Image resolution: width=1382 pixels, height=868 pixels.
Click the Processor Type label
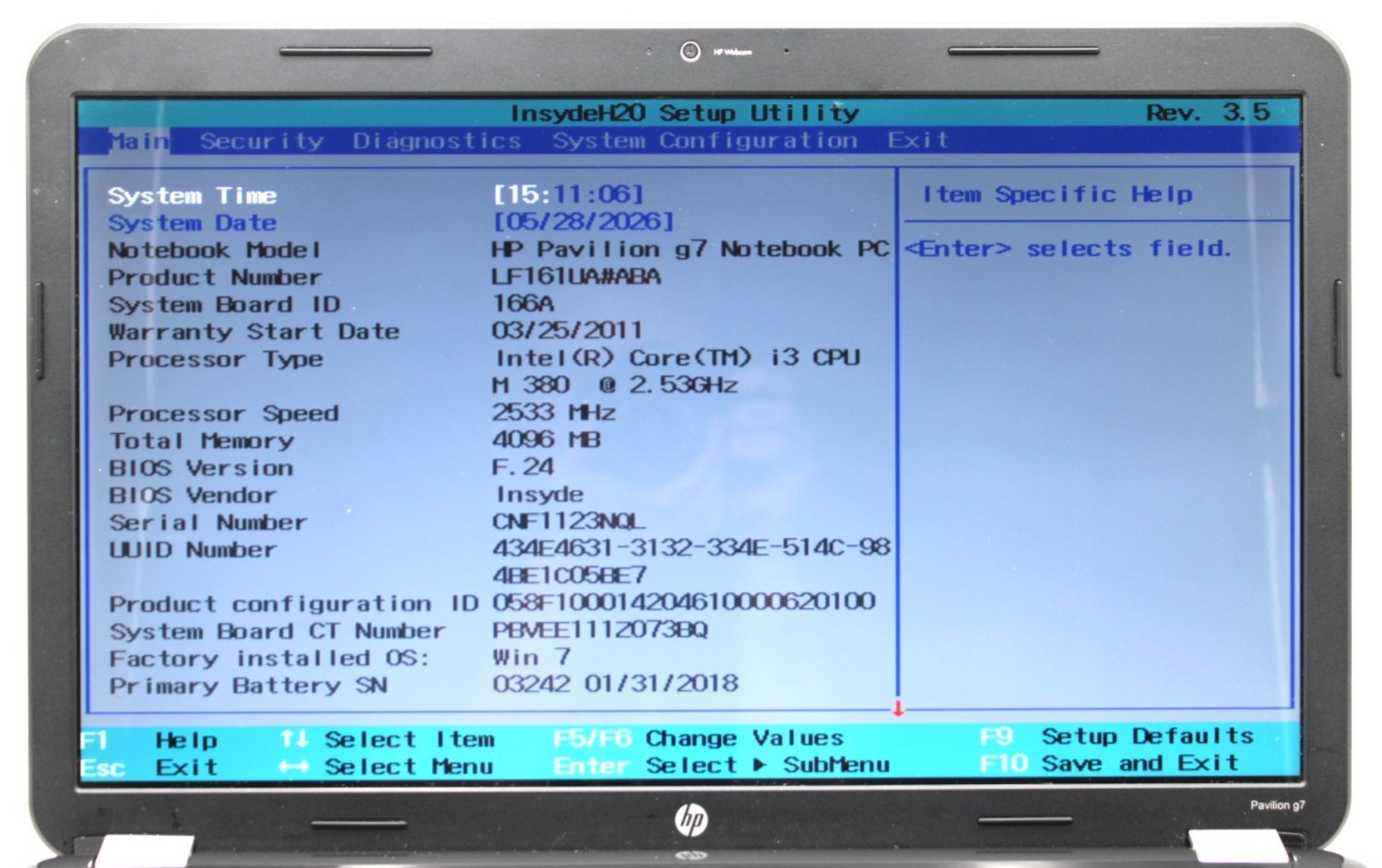[x=216, y=358]
